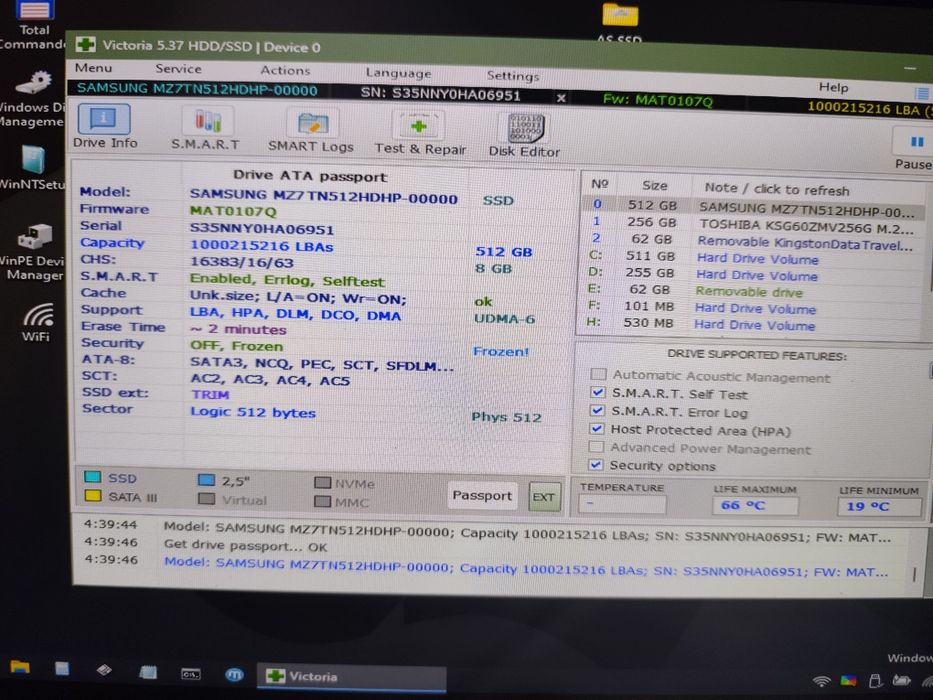933x700 pixels.
Task: Open the AS SSD folder on desktop
Action: point(619,22)
